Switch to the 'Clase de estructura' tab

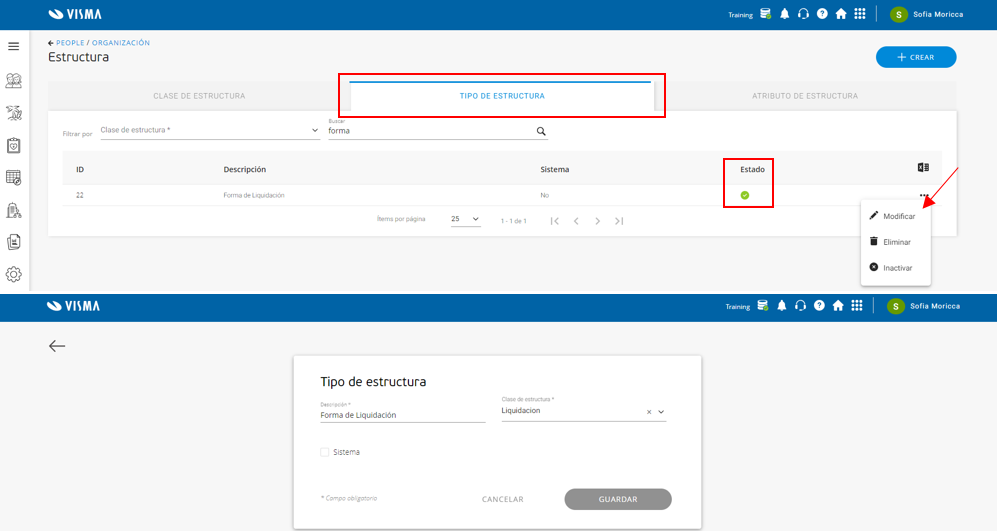(x=199, y=96)
